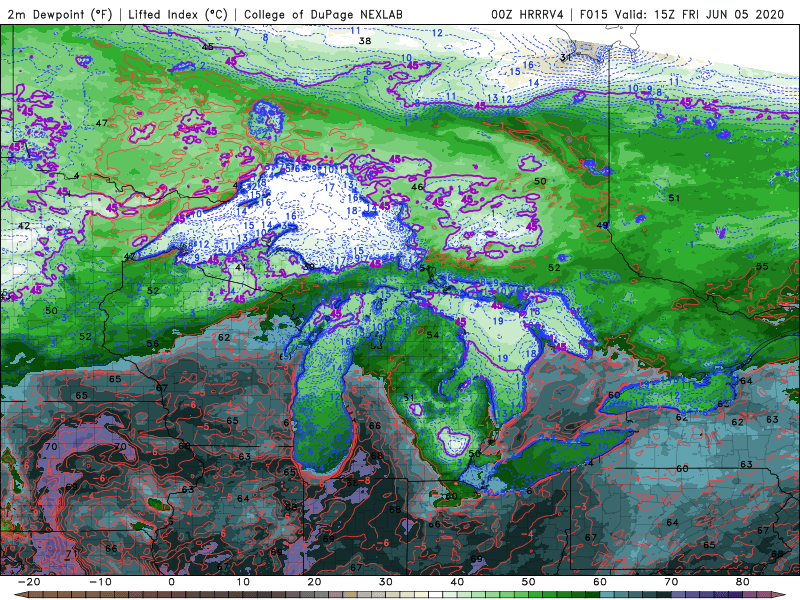This screenshot has width=800, height=600.
Task: Click the black '55' dewpoint value on the map
Action: [x=762, y=266]
